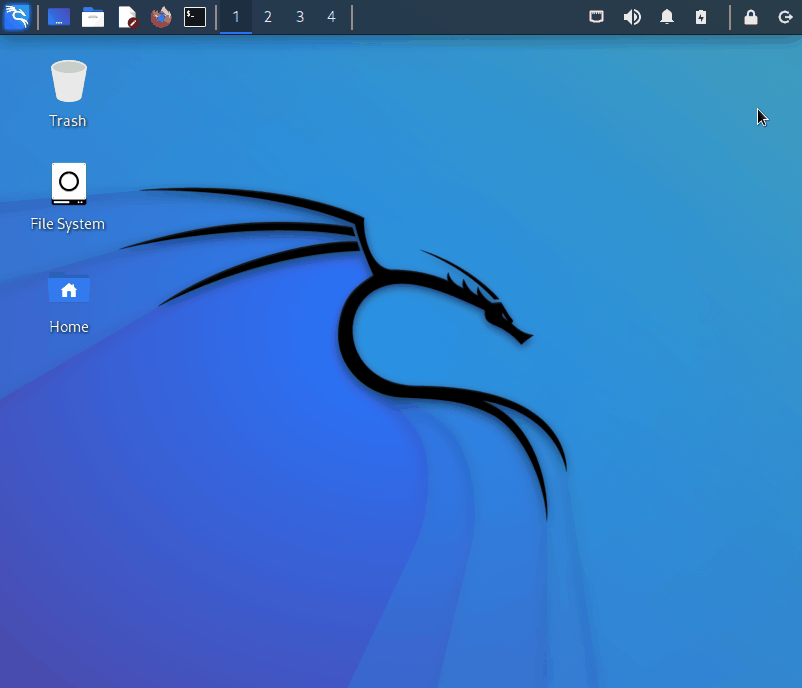
Task: Select the Trash desktop icon
Action: (69, 81)
